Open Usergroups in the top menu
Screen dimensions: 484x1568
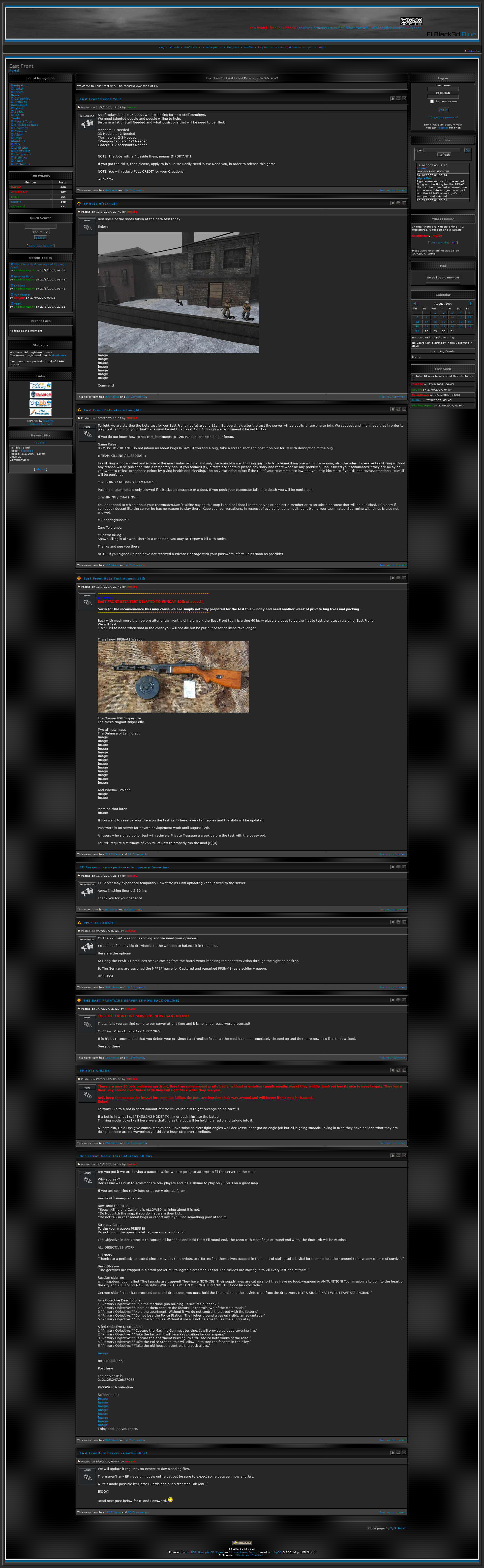[214, 47]
